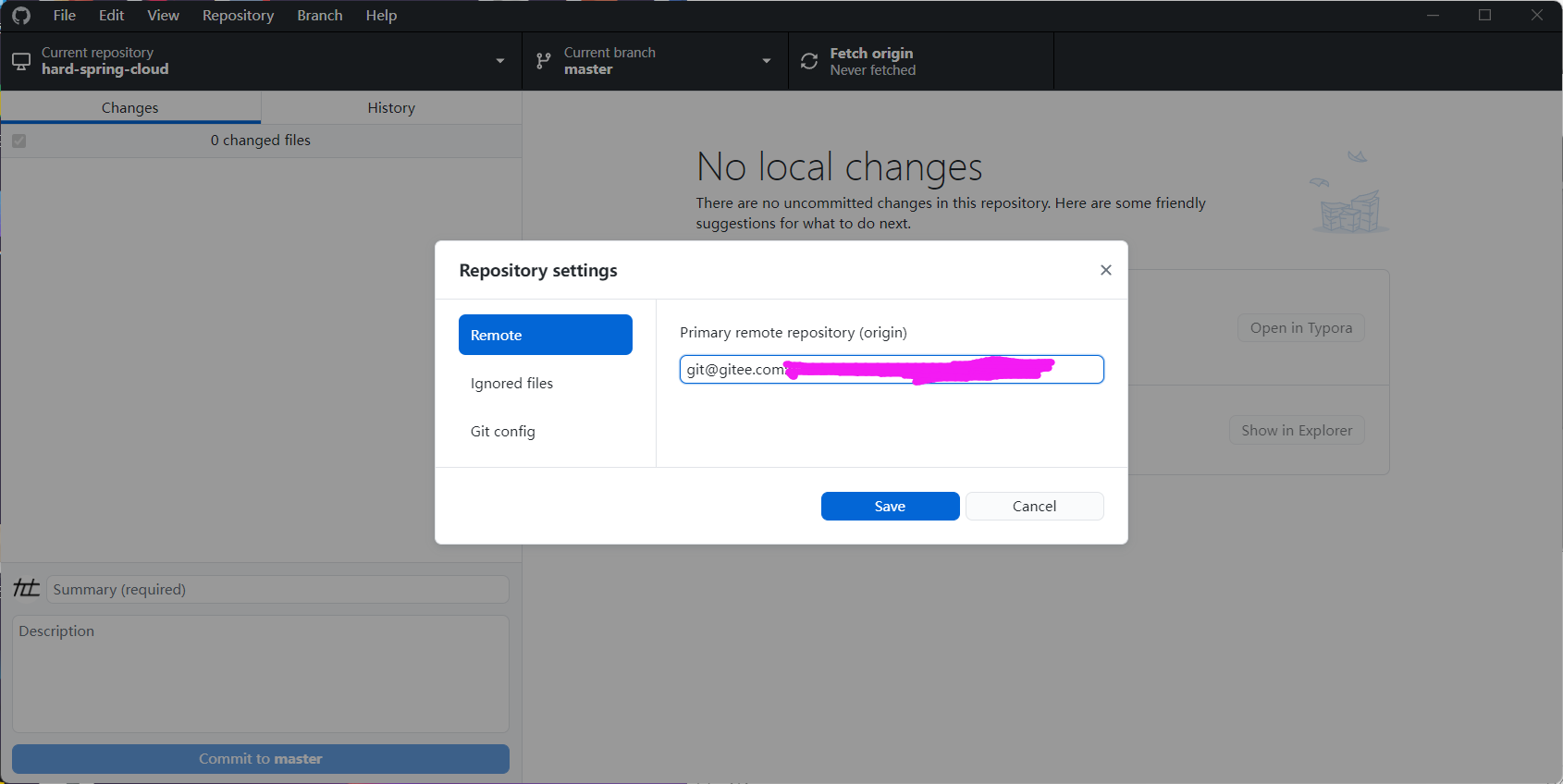
Task: Minimize the GitHub Desktop window
Action: (x=1433, y=15)
